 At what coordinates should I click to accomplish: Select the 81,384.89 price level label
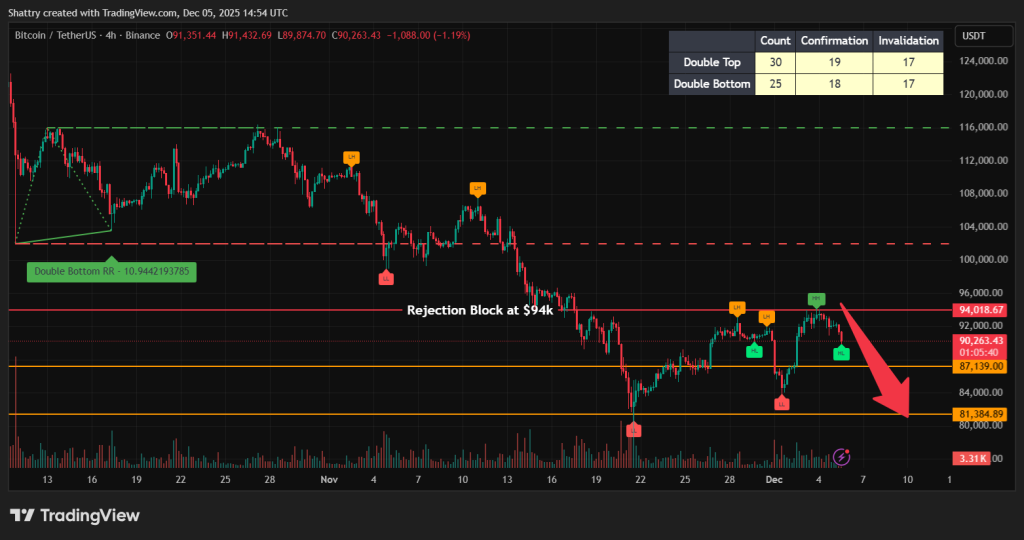click(x=981, y=414)
